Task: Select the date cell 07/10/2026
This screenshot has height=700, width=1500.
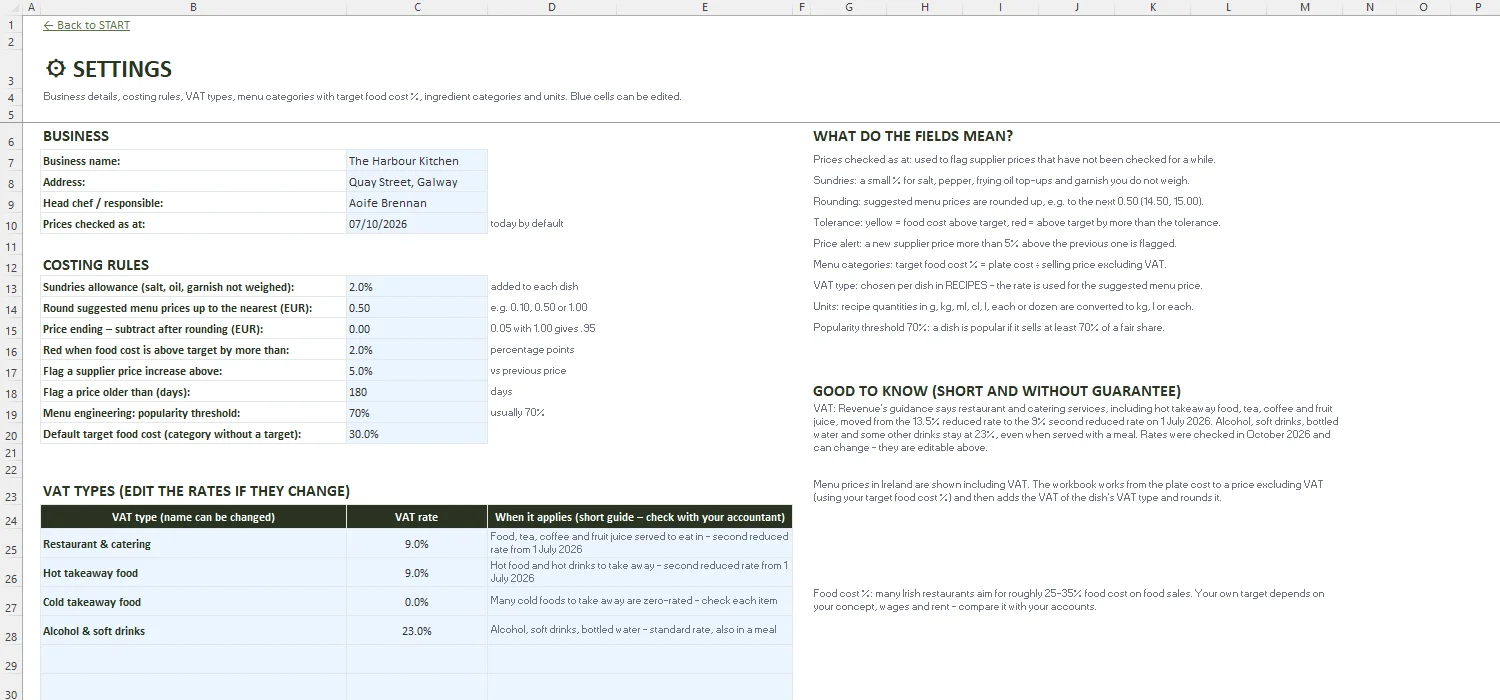Action: (417, 224)
